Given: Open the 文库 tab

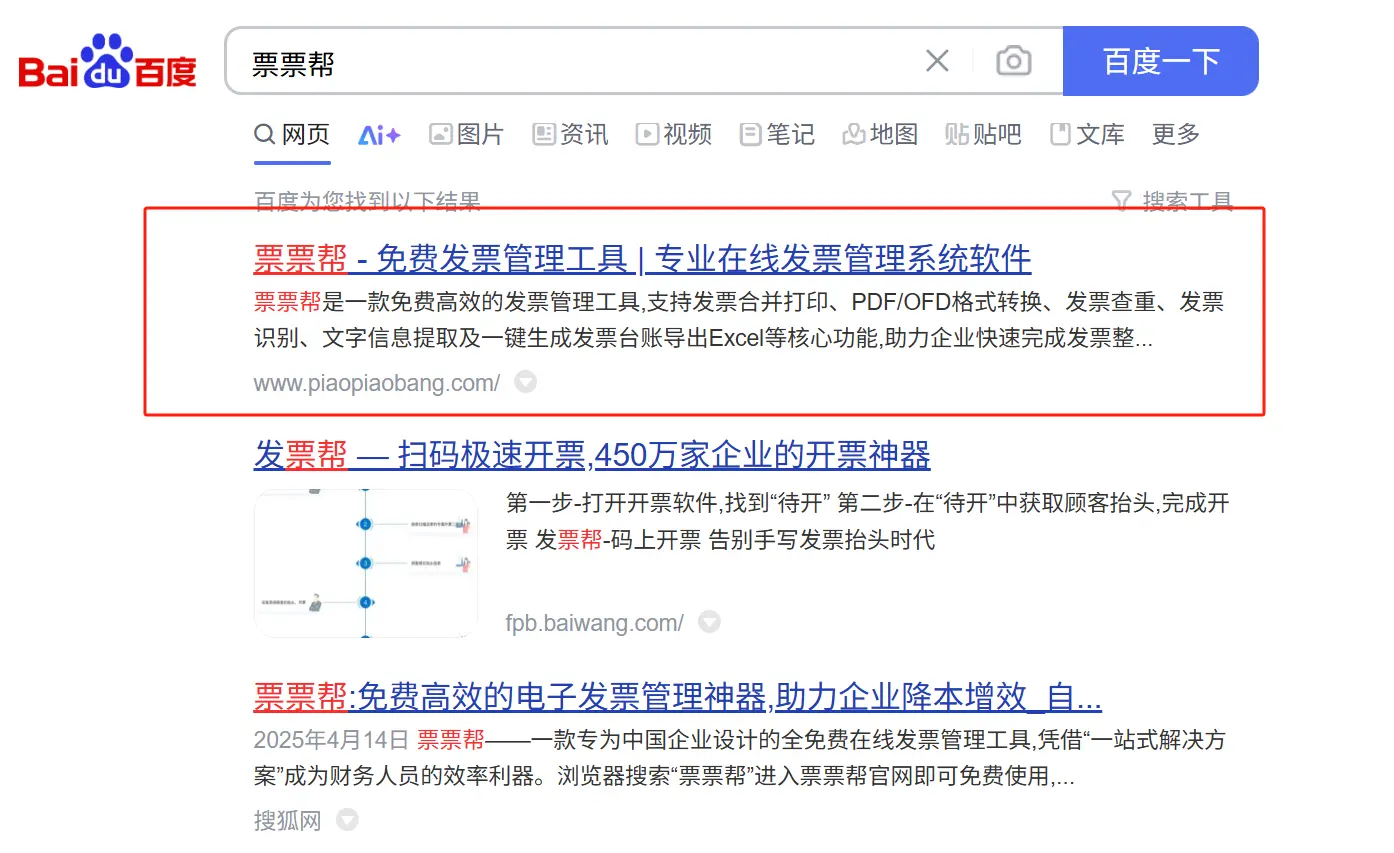Looking at the screenshot, I should click(x=1087, y=135).
